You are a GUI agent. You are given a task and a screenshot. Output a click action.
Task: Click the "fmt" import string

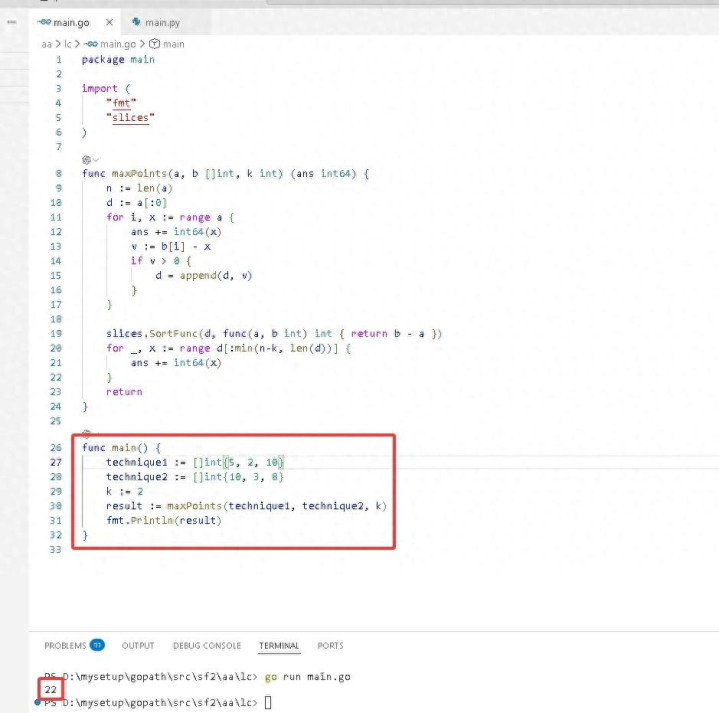(121, 103)
